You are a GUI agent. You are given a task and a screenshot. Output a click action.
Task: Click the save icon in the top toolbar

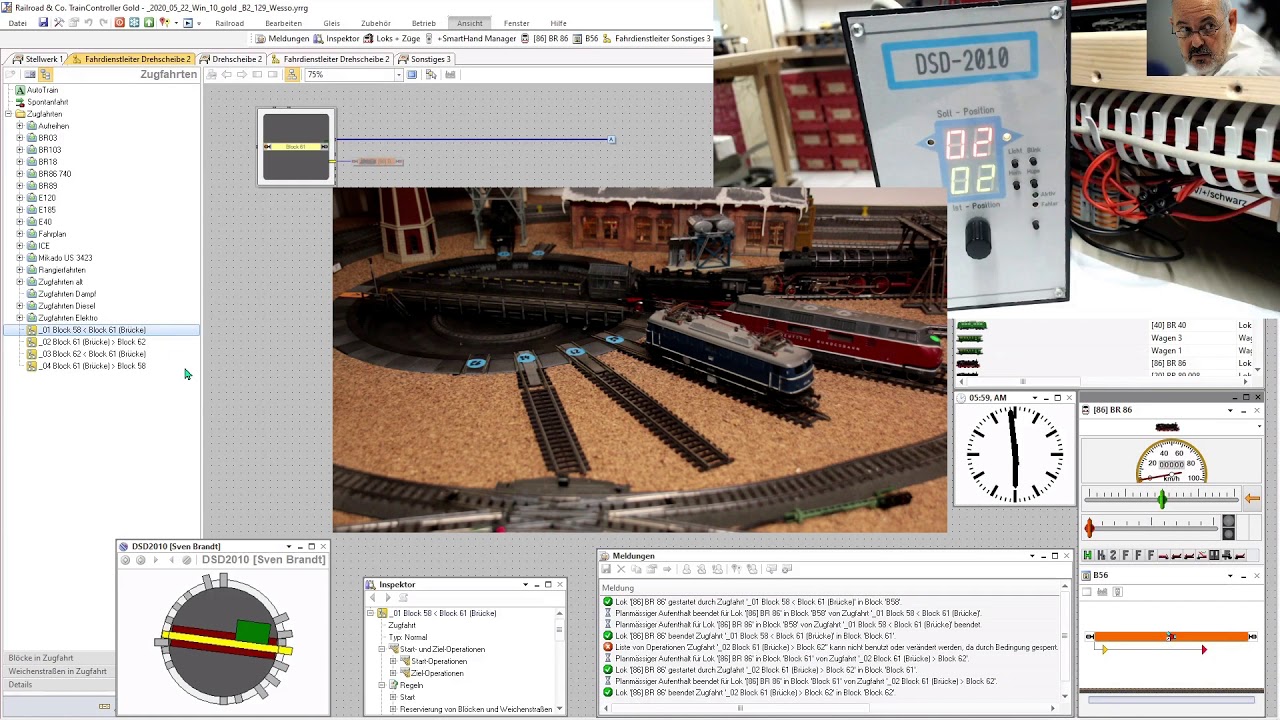pyautogui.click(x=43, y=22)
